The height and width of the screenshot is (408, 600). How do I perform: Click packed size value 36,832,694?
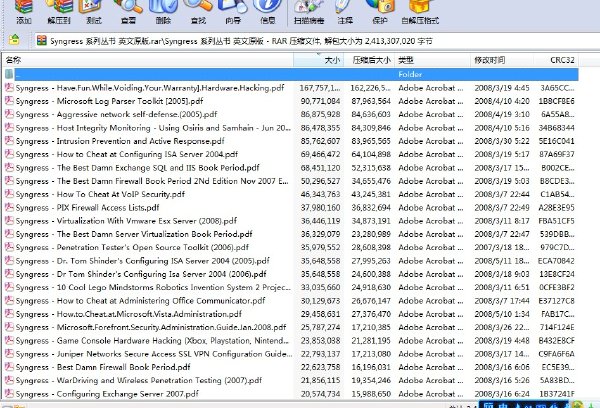pyautogui.click(x=371, y=207)
